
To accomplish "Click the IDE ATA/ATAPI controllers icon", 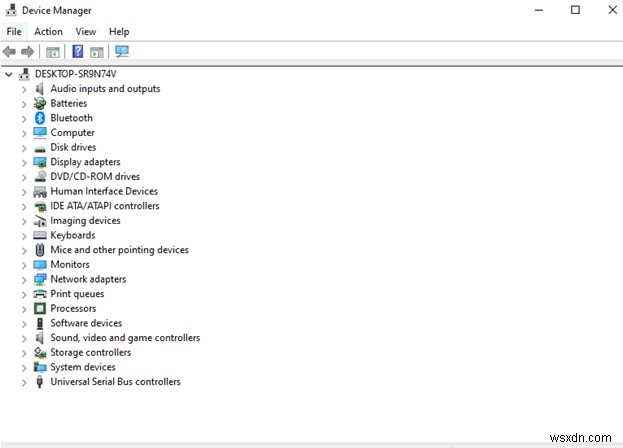I will point(40,207).
